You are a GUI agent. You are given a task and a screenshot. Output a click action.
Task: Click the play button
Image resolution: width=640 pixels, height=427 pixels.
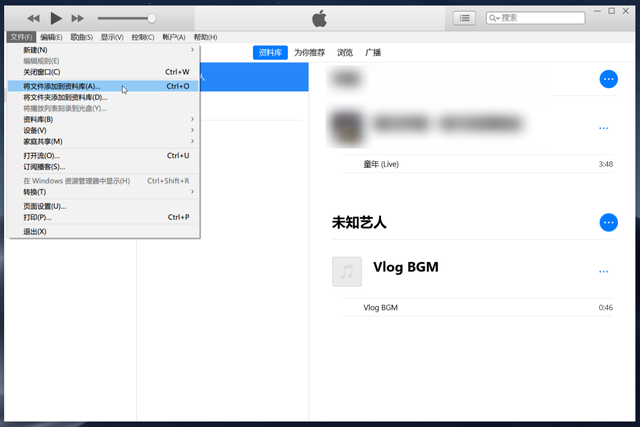click(x=56, y=18)
